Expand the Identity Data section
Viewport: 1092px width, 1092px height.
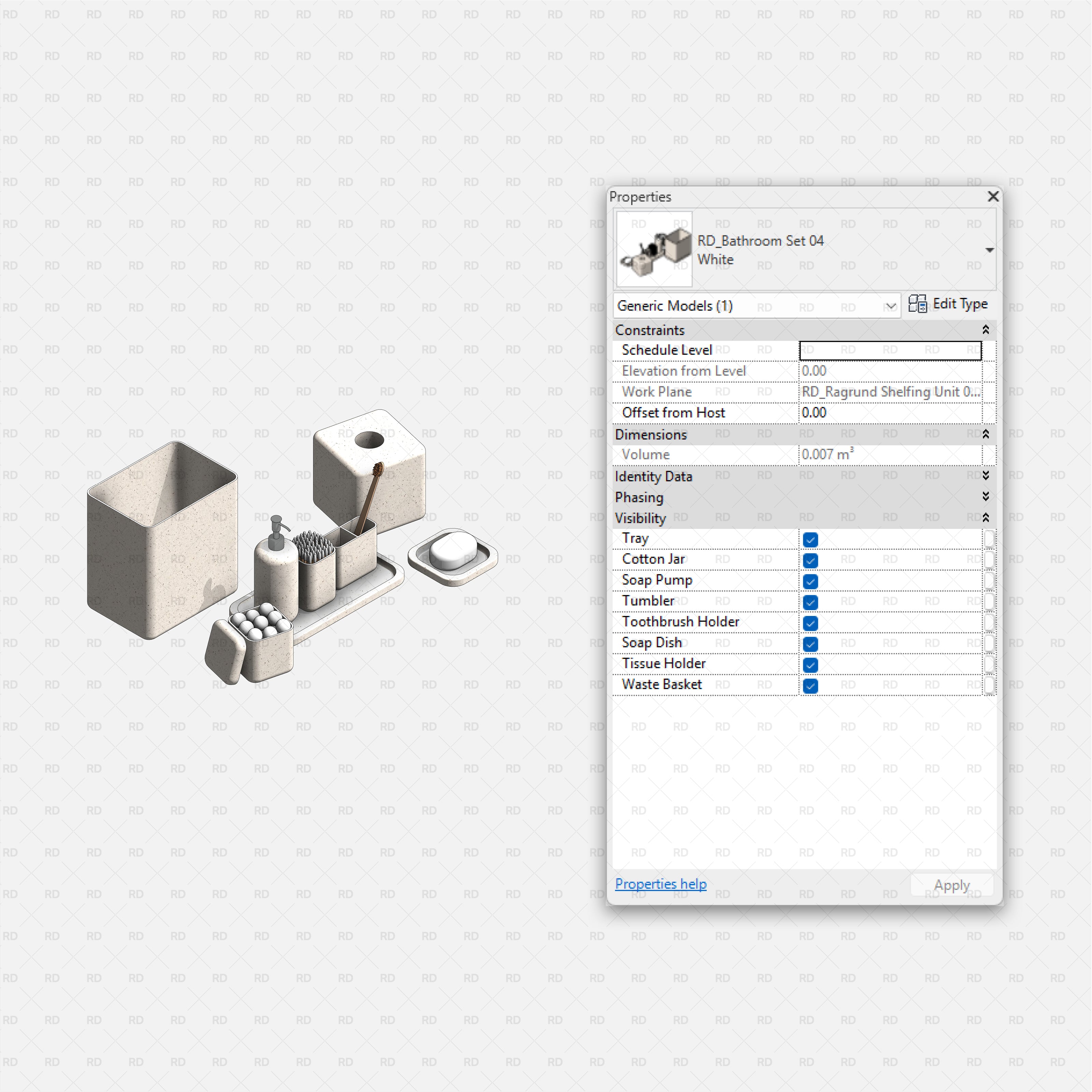click(985, 476)
